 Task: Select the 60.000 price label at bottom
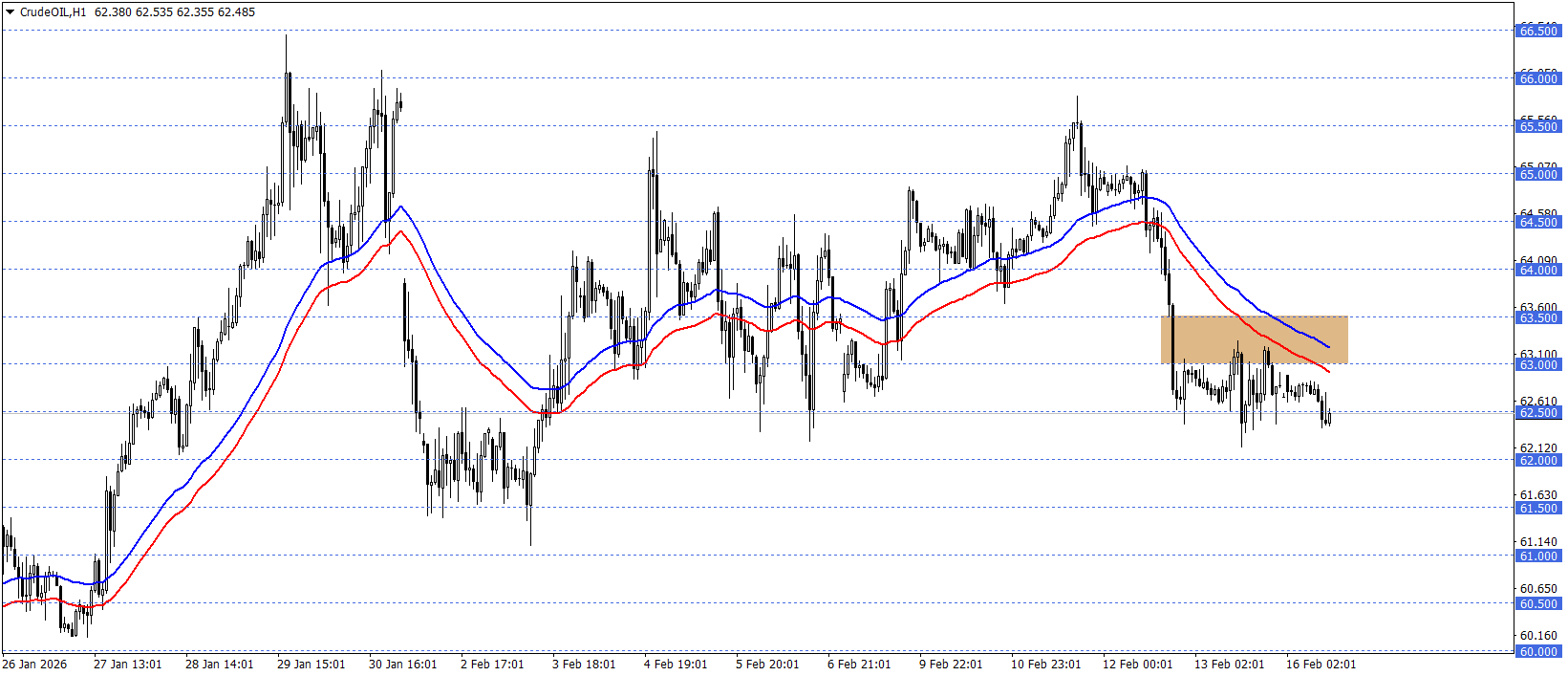click(1537, 651)
